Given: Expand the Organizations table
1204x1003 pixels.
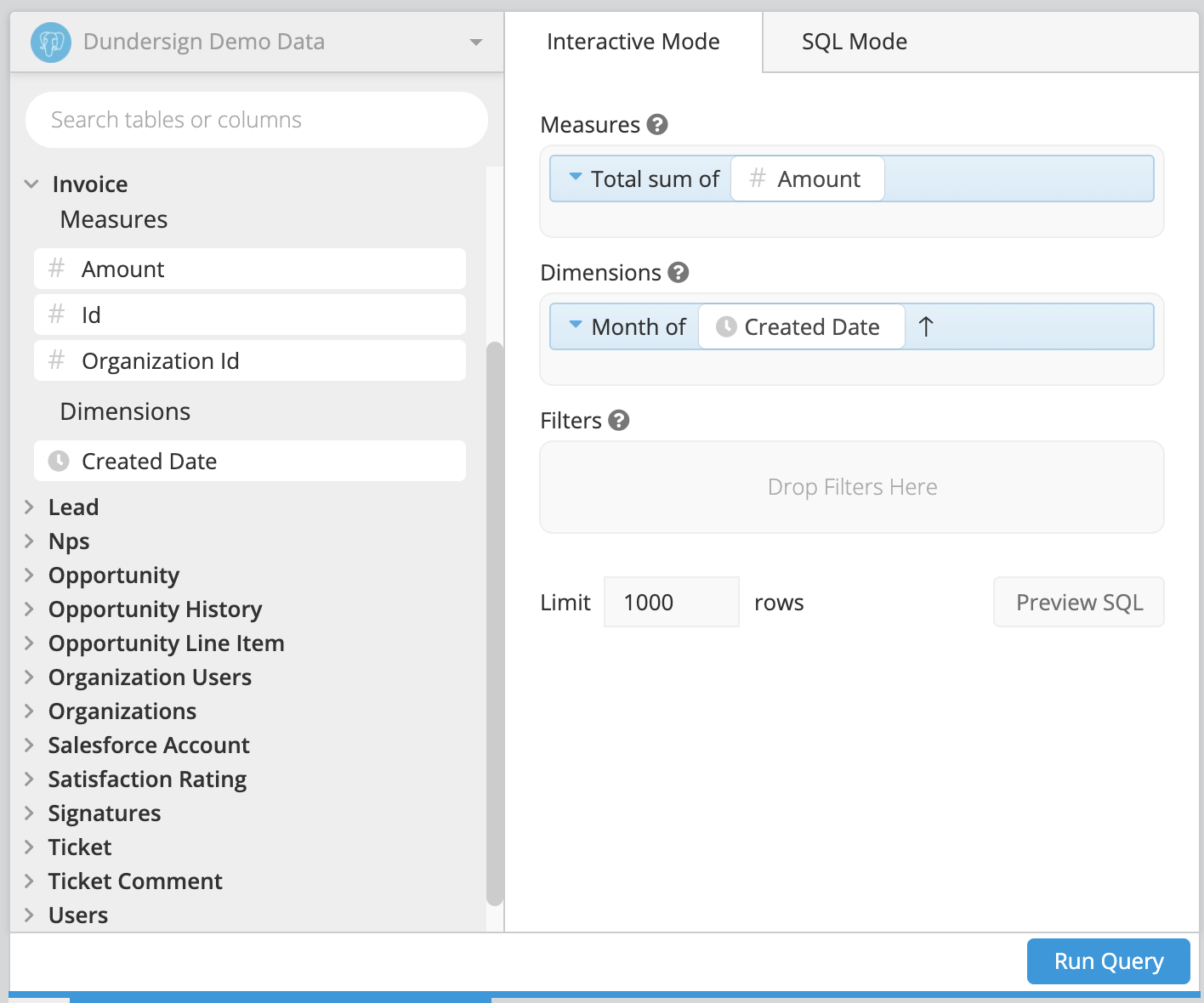Looking at the screenshot, I should pos(29,711).
